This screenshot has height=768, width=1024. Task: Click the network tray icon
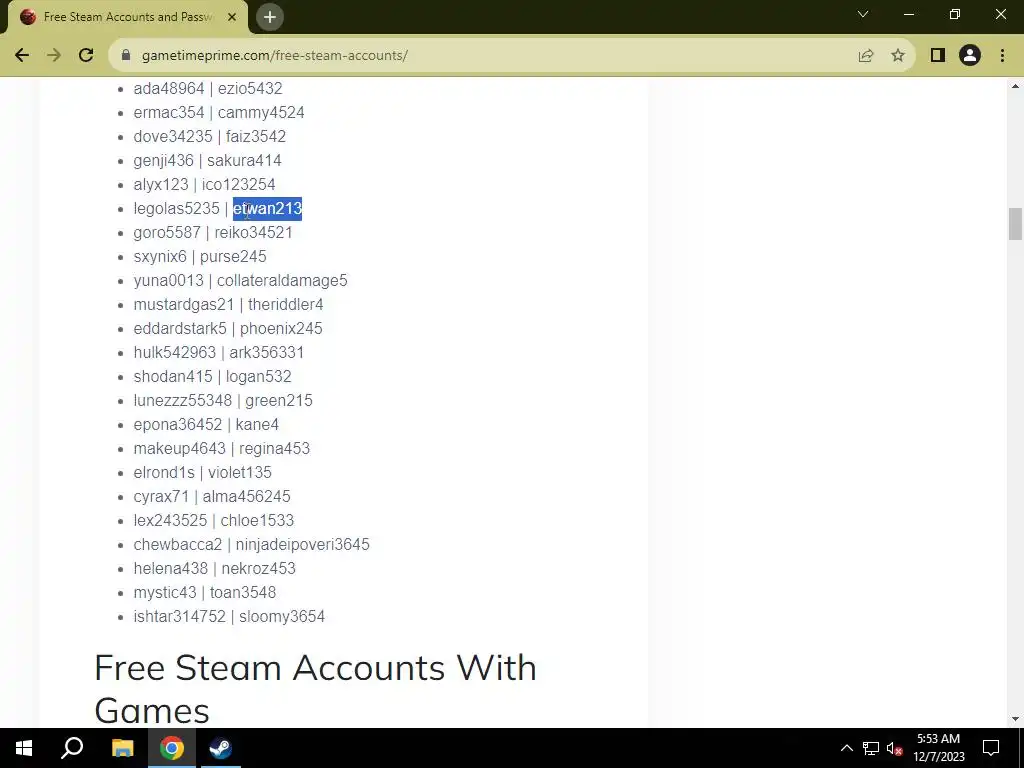[x=871, y=748]
